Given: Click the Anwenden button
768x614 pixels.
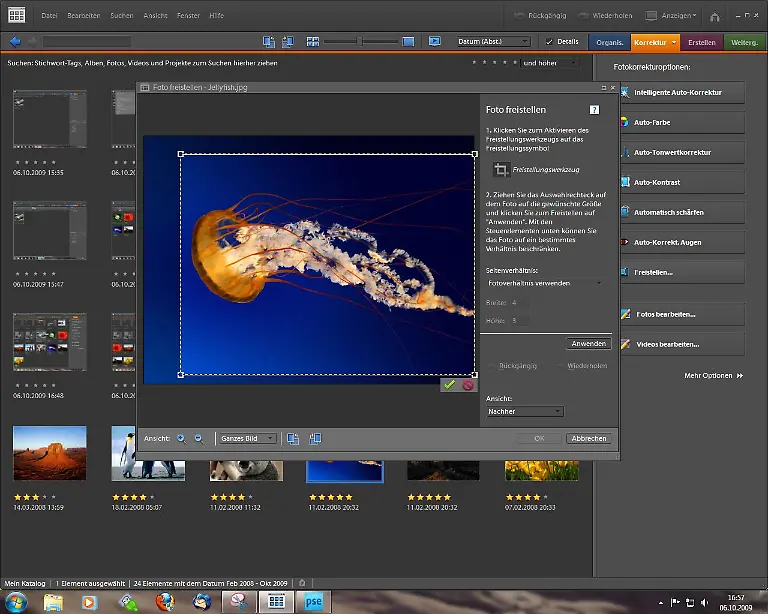Looking at the screenshot, I should 588,344.
